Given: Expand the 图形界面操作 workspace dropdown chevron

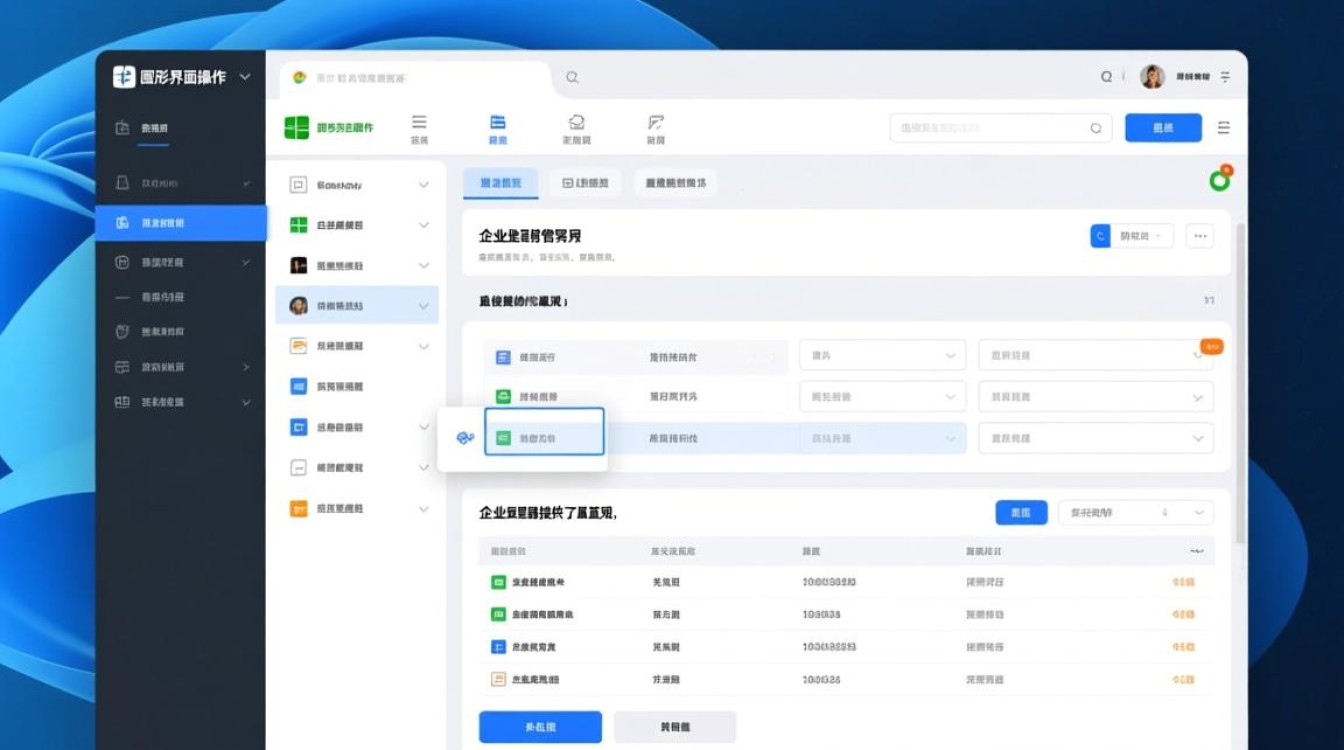Looking at the screenshot, I should [x=245, y=77].
